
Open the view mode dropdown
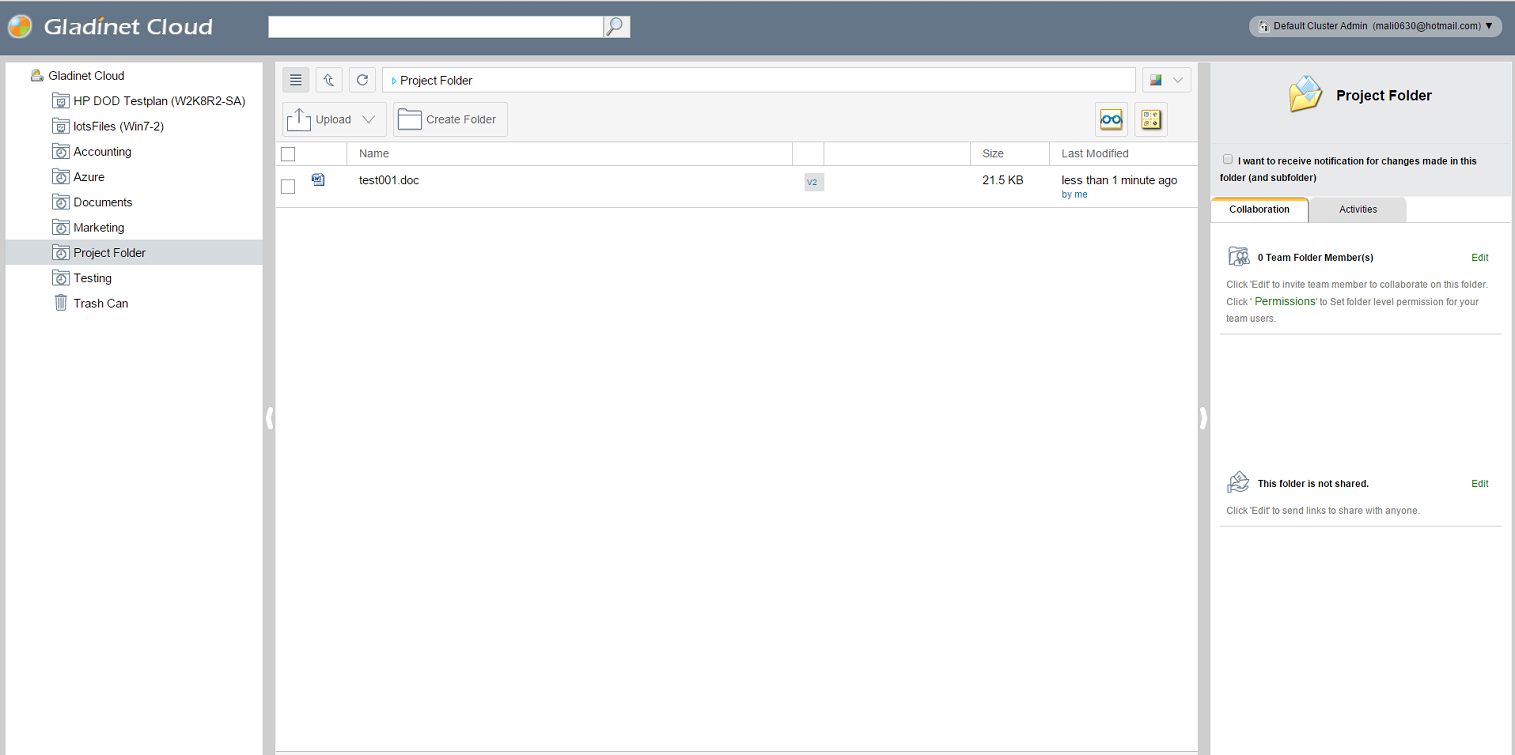tap(1166, 80)
